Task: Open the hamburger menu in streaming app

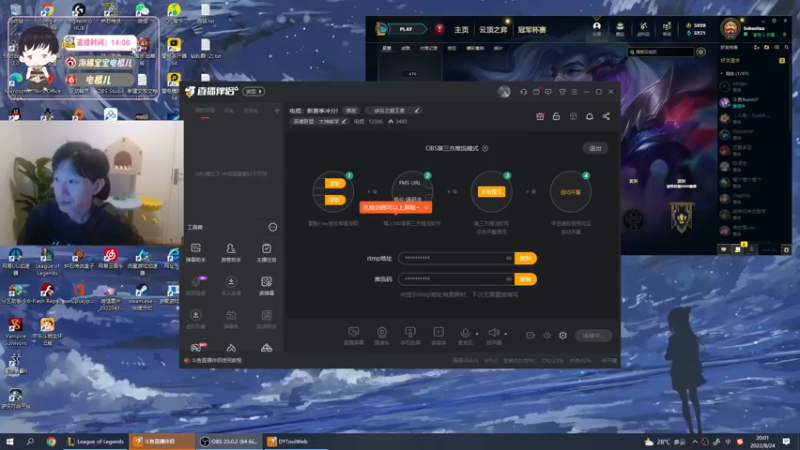Action: coord(574,92)
